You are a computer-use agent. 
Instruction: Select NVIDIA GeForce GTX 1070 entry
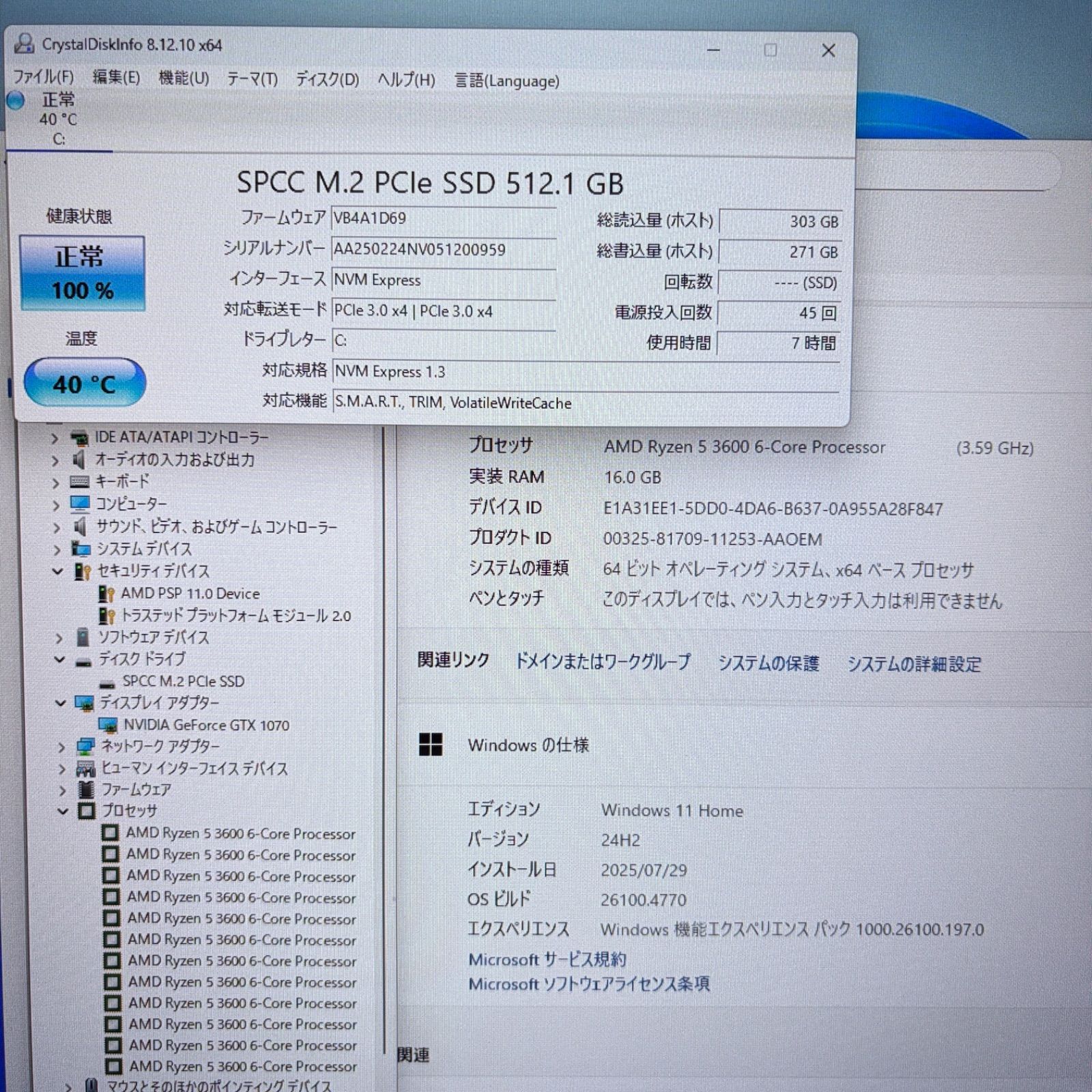207,725
